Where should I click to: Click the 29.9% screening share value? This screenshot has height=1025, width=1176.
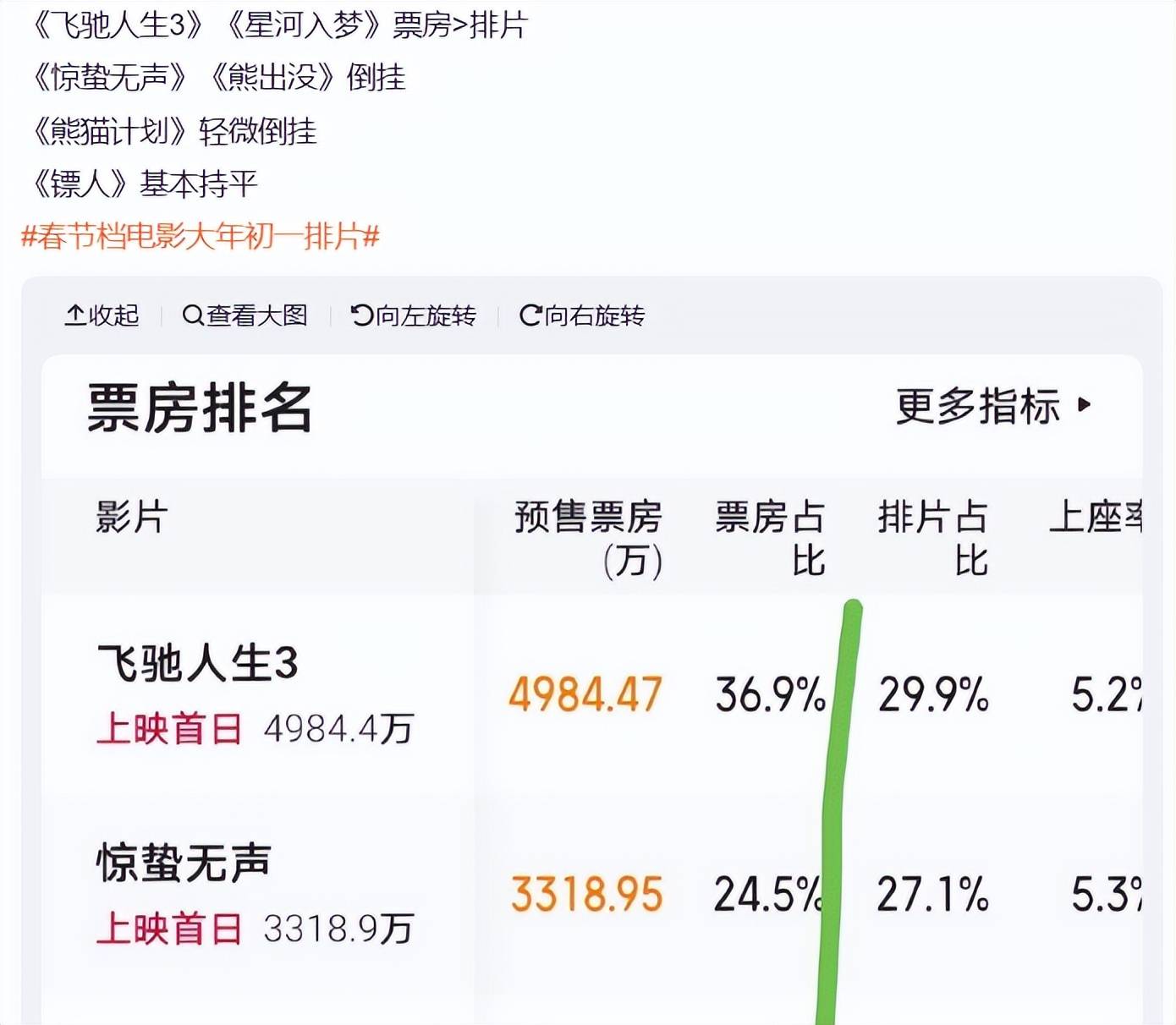click(933, 695)
